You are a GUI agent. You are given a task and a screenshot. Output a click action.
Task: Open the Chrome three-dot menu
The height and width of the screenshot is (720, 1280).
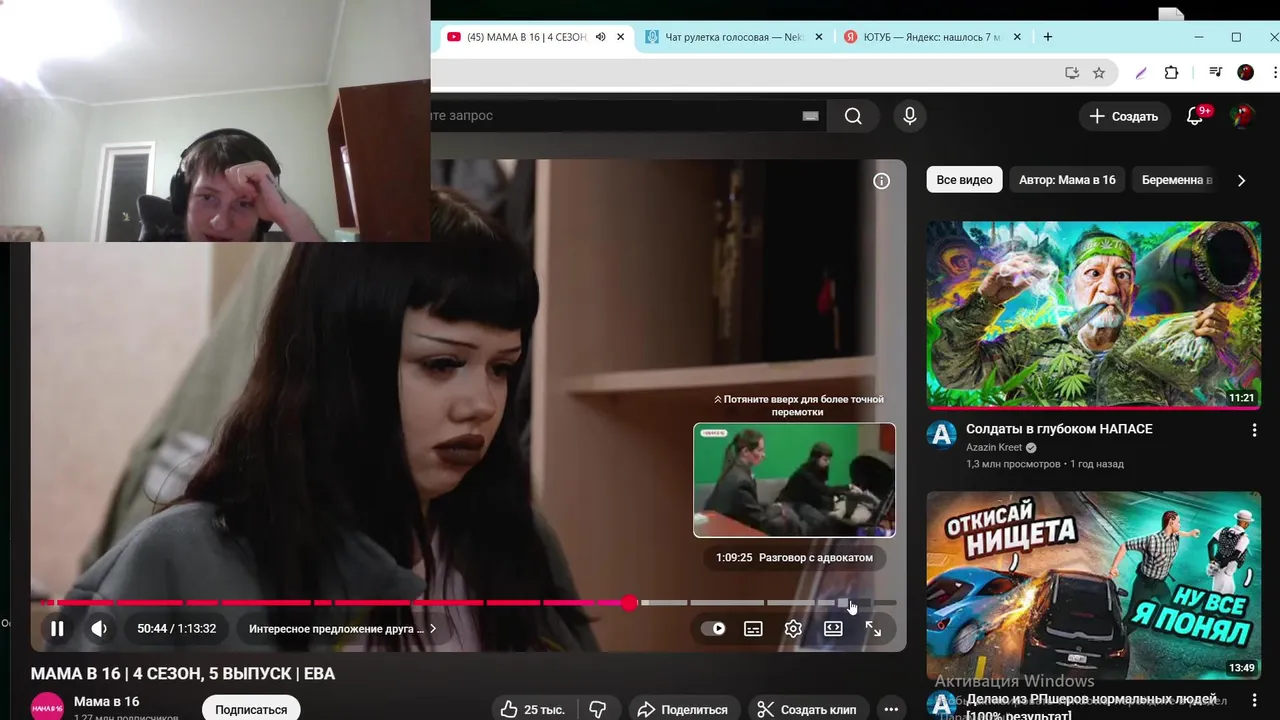coord(1275,72)
